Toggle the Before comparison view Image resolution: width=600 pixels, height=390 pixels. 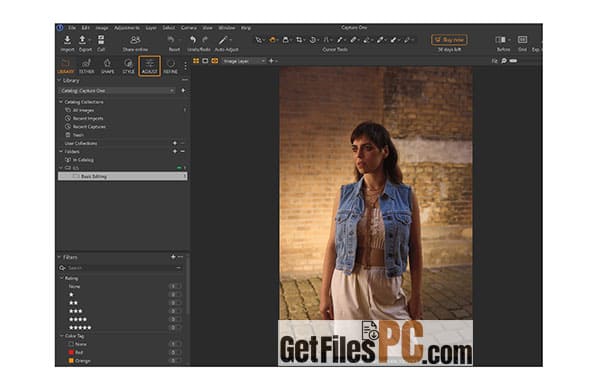[x=500, y=40]
